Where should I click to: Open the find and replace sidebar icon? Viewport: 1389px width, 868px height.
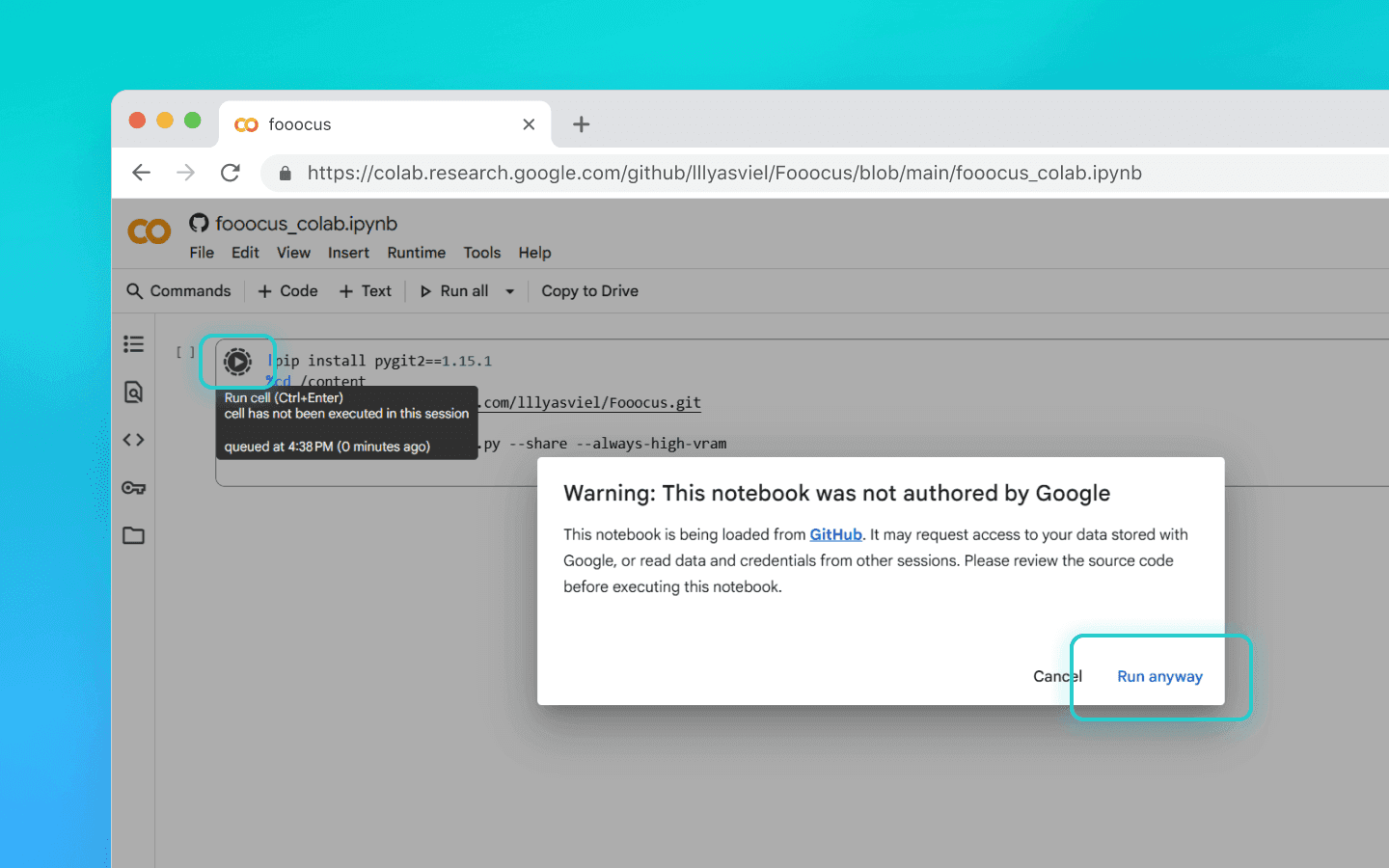[x=134, y=392]
